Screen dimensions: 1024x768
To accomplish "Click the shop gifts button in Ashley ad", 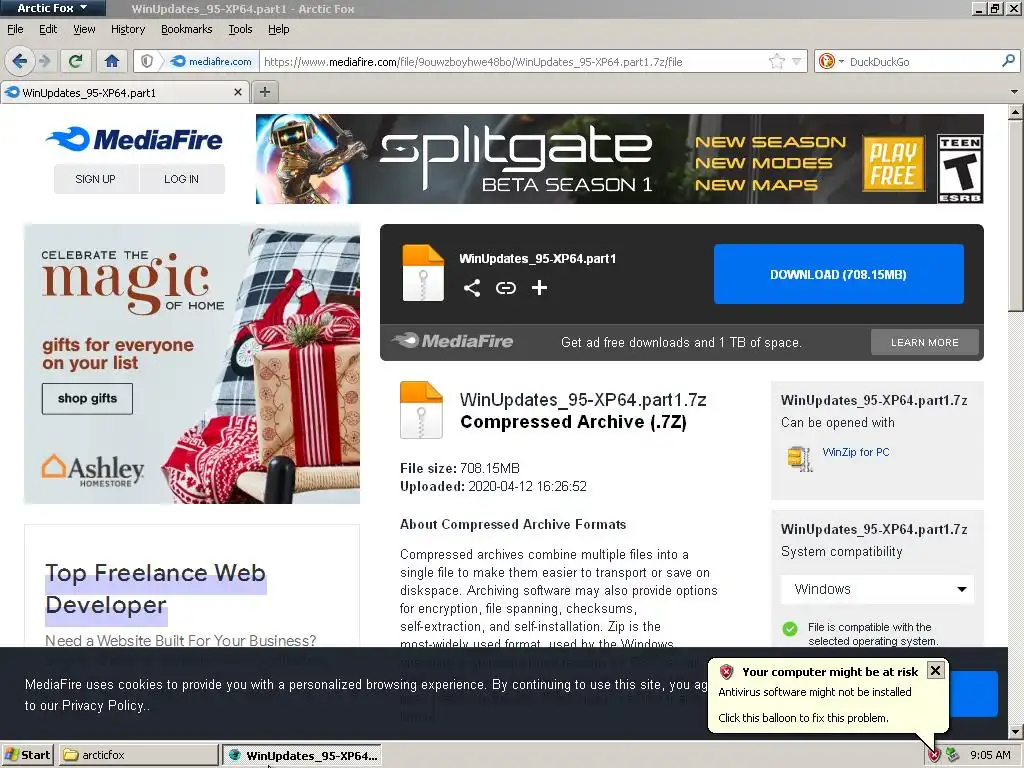I will tap(88, 398).
